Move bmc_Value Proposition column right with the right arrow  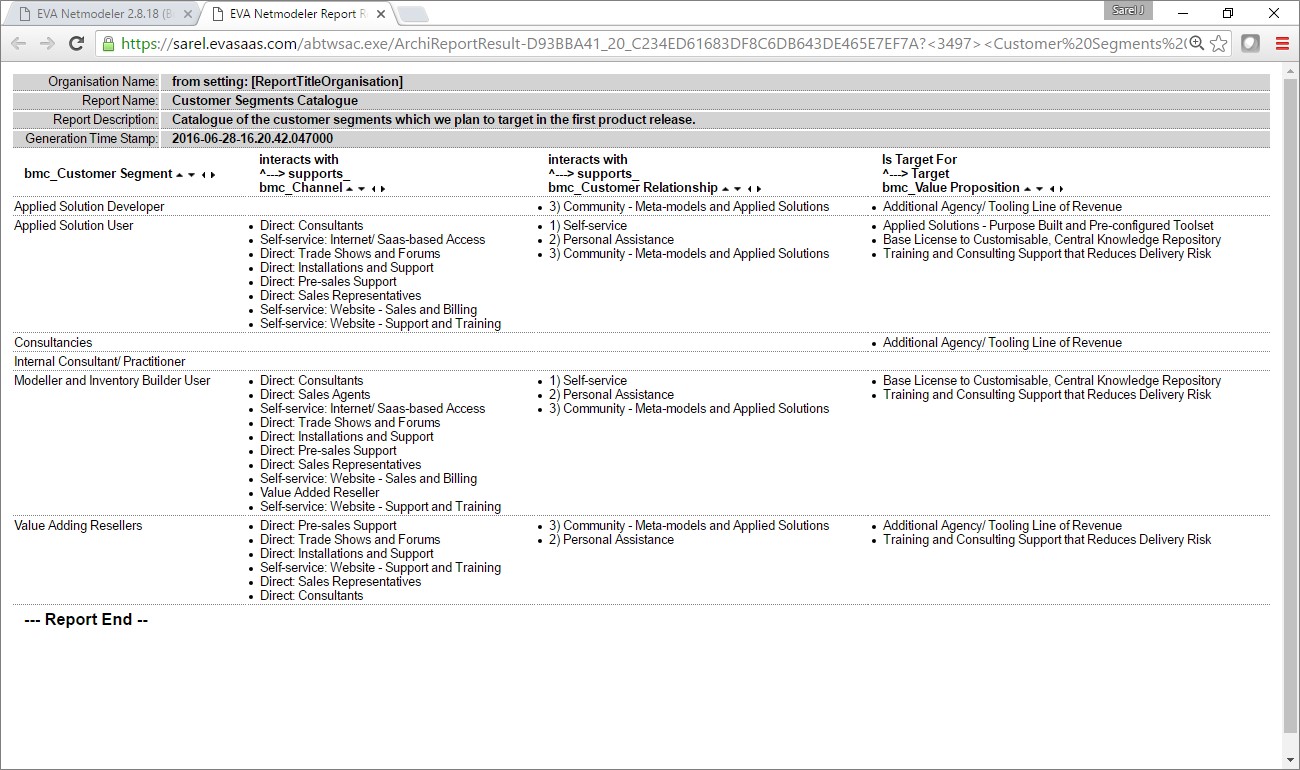click(1060, 189)
